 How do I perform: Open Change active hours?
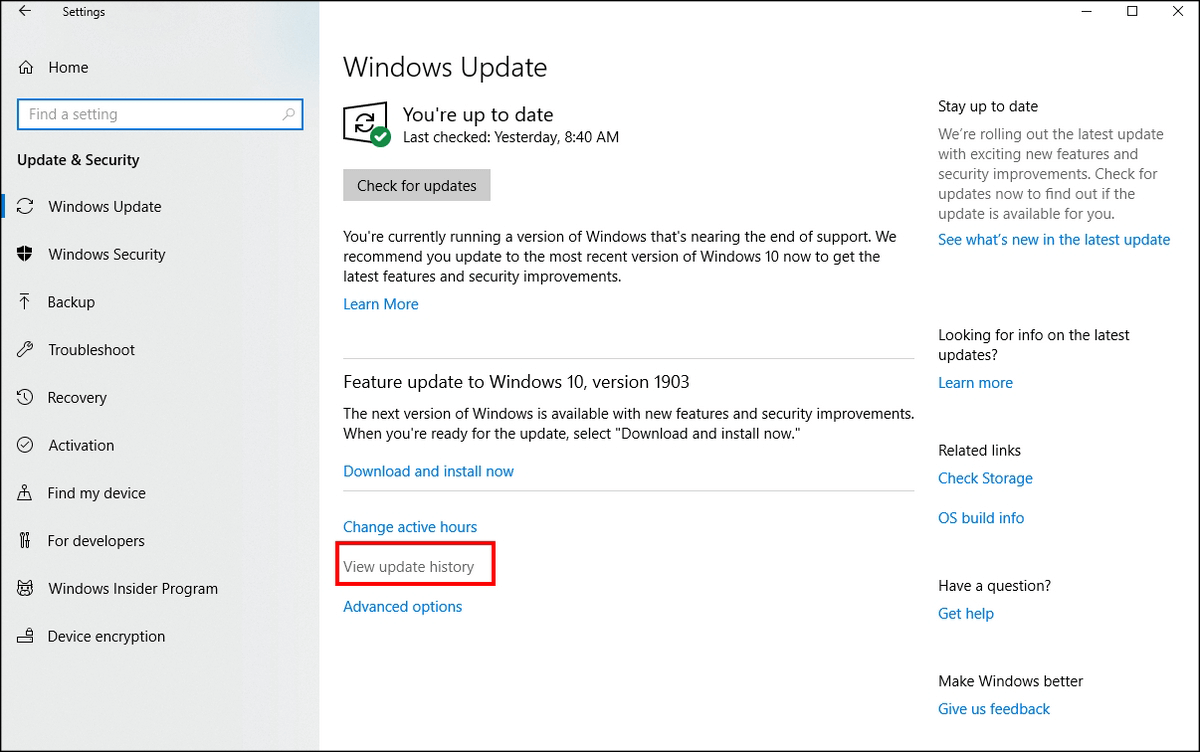tap(410, 527)
